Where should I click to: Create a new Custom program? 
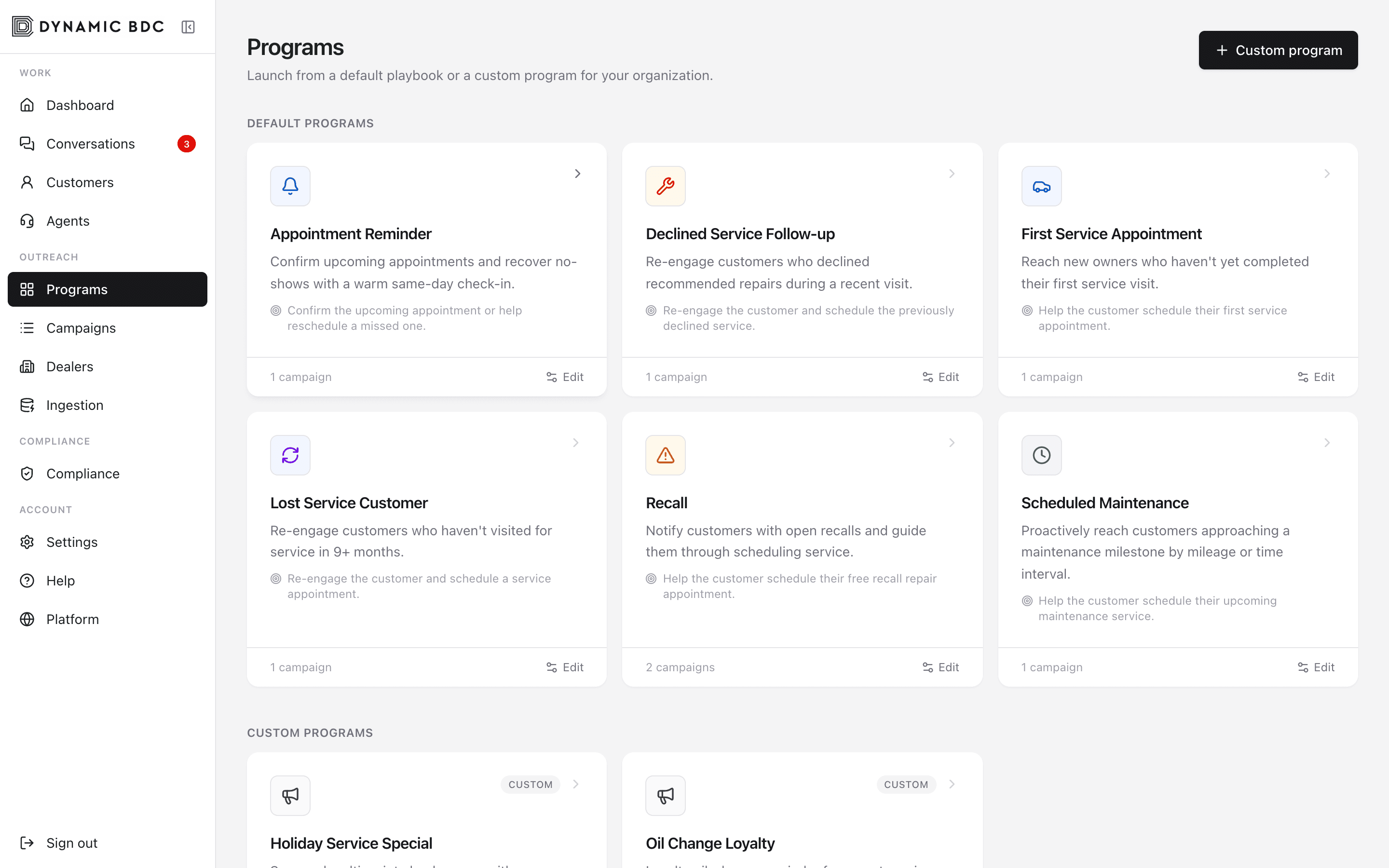[x=1278, y=50]
